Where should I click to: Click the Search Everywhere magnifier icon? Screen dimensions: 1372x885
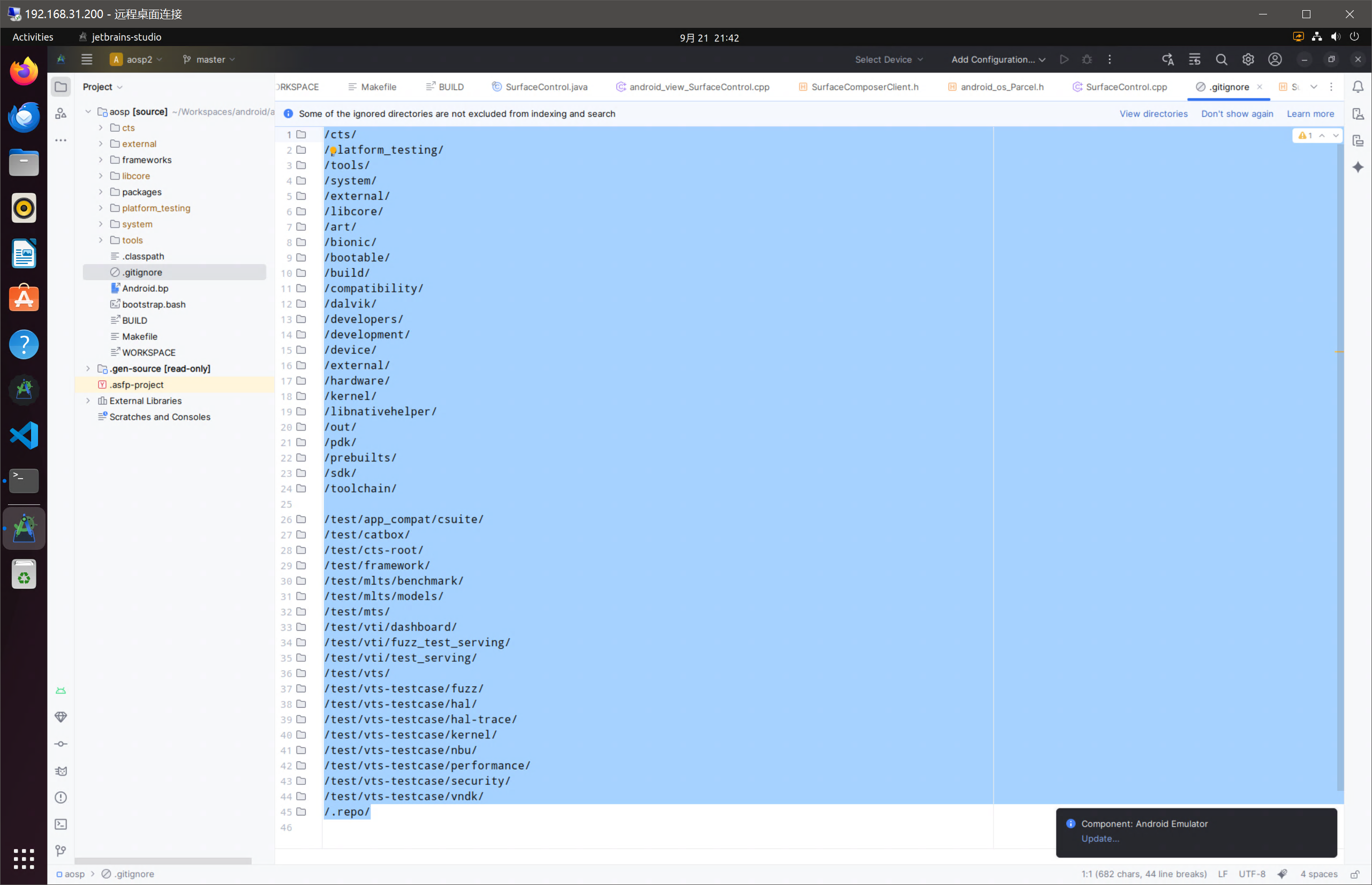[x=1222, y=59]
